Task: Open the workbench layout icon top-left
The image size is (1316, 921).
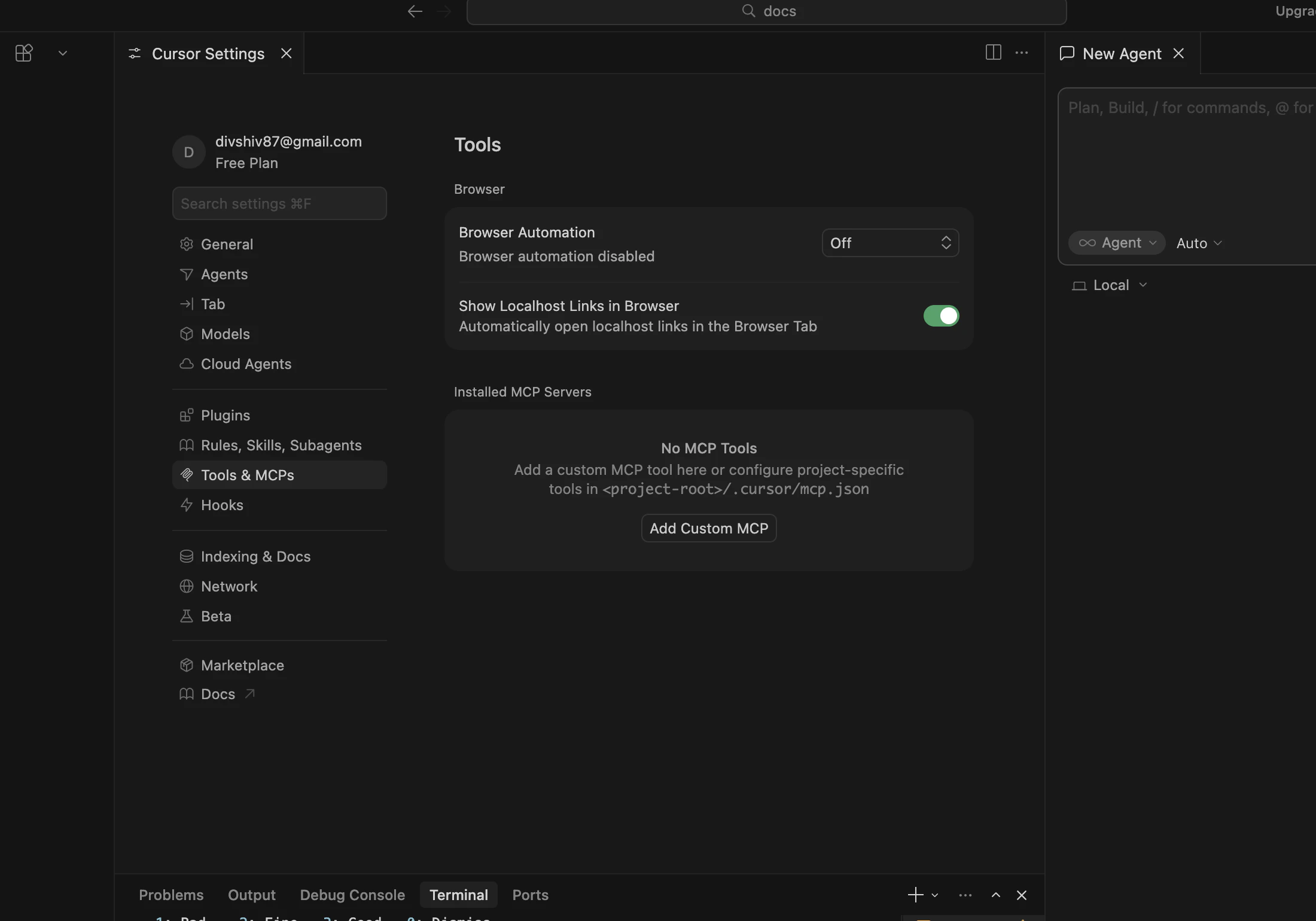Action: [24, 53]
